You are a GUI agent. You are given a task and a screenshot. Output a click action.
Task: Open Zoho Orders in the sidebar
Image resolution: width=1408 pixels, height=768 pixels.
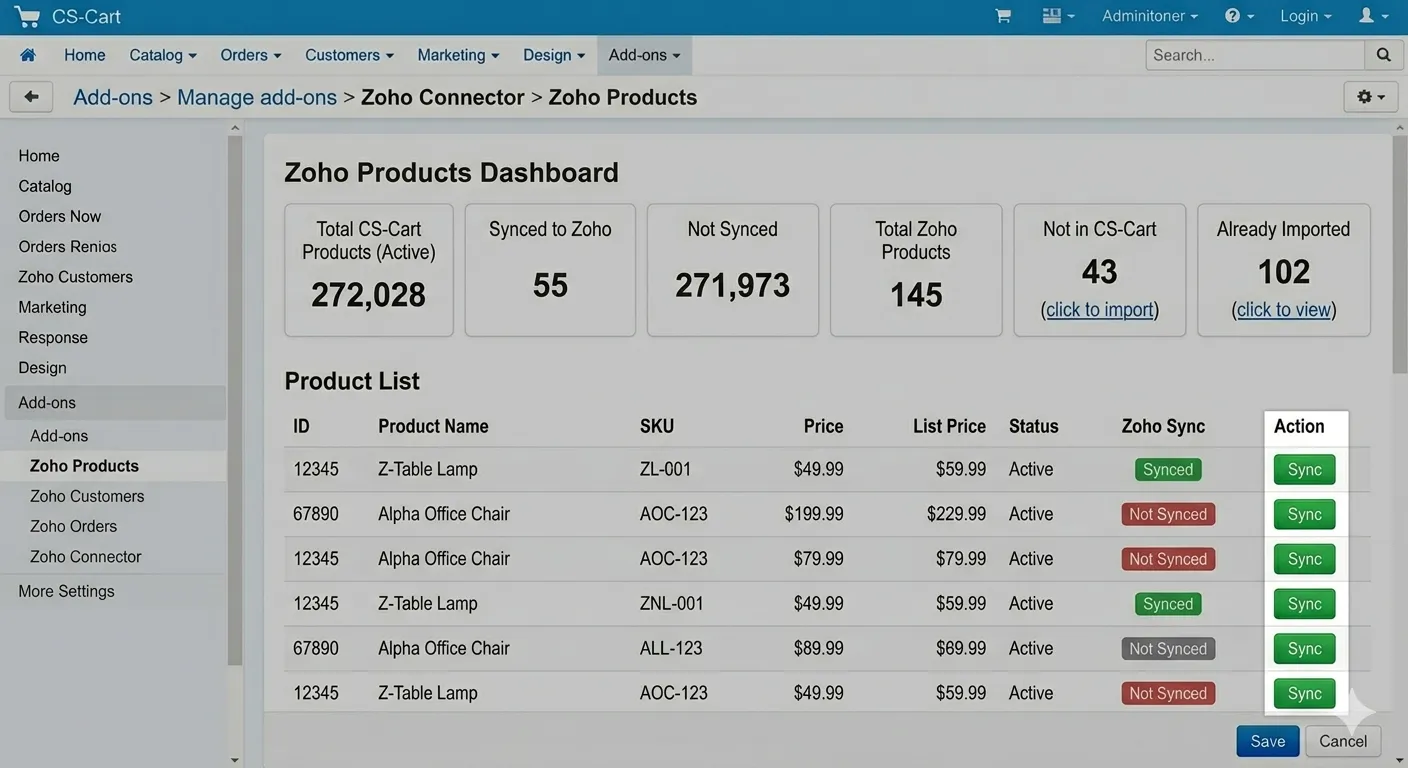point(73,526)
